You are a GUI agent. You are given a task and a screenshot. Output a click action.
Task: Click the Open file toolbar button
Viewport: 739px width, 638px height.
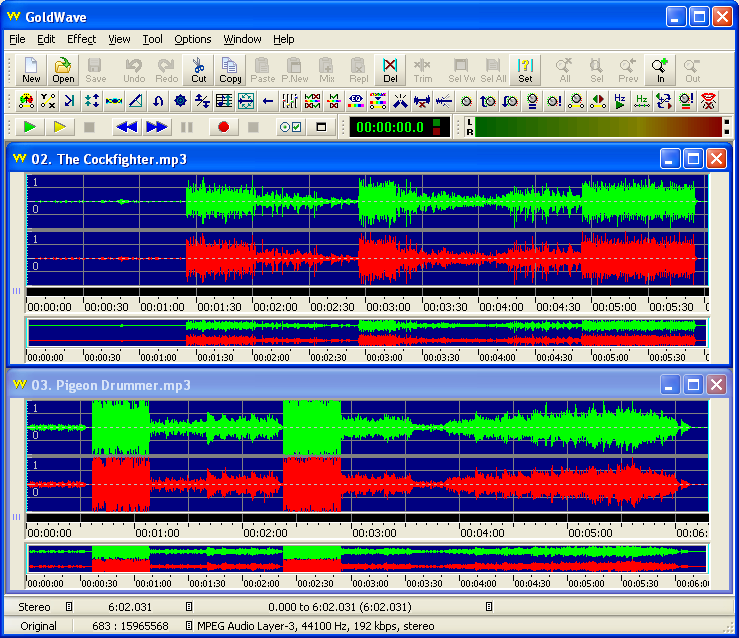pyautogui.click(x=63, y=70)
